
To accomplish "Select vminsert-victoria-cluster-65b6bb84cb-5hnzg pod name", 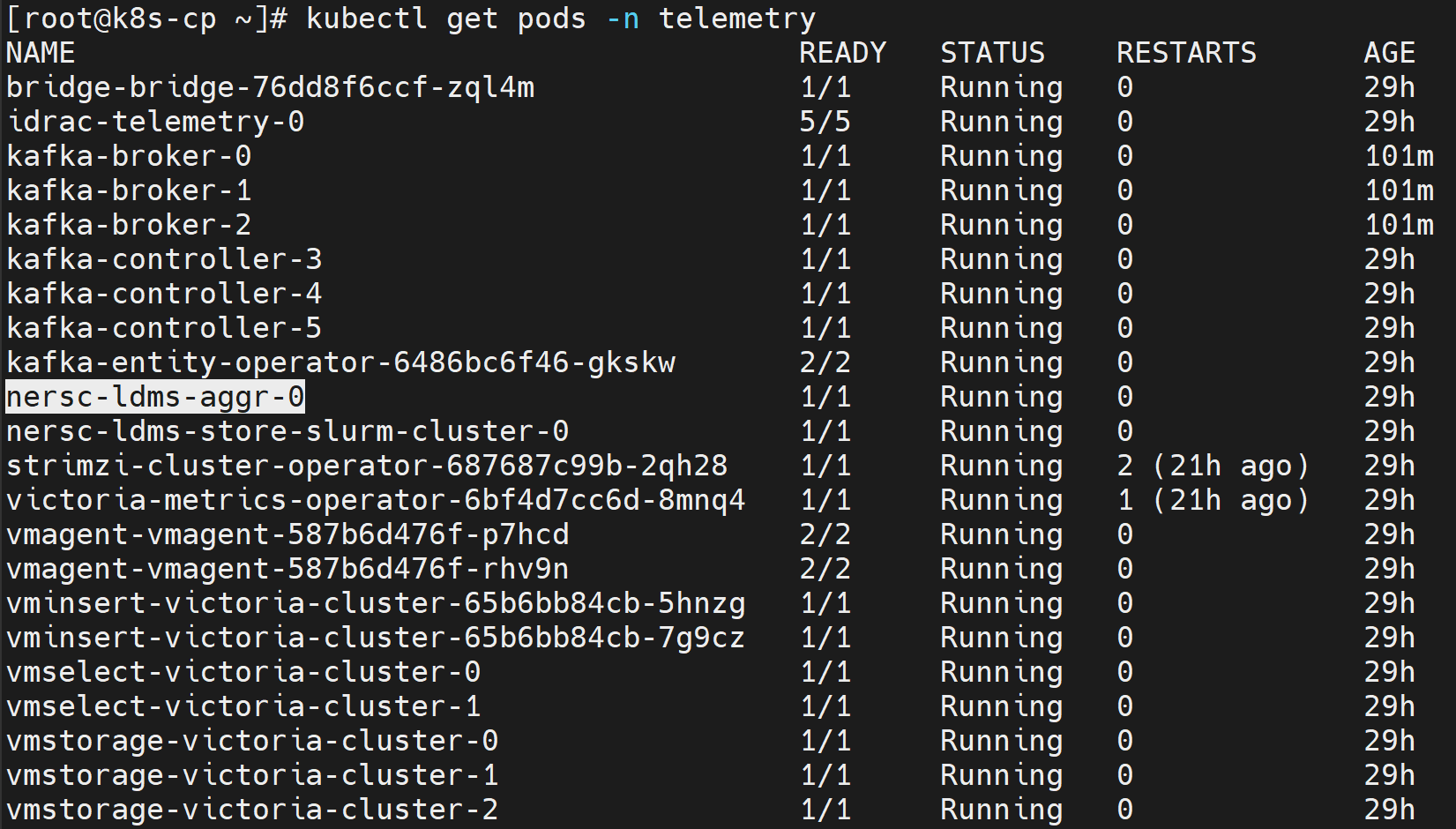I will coord(377,603).
